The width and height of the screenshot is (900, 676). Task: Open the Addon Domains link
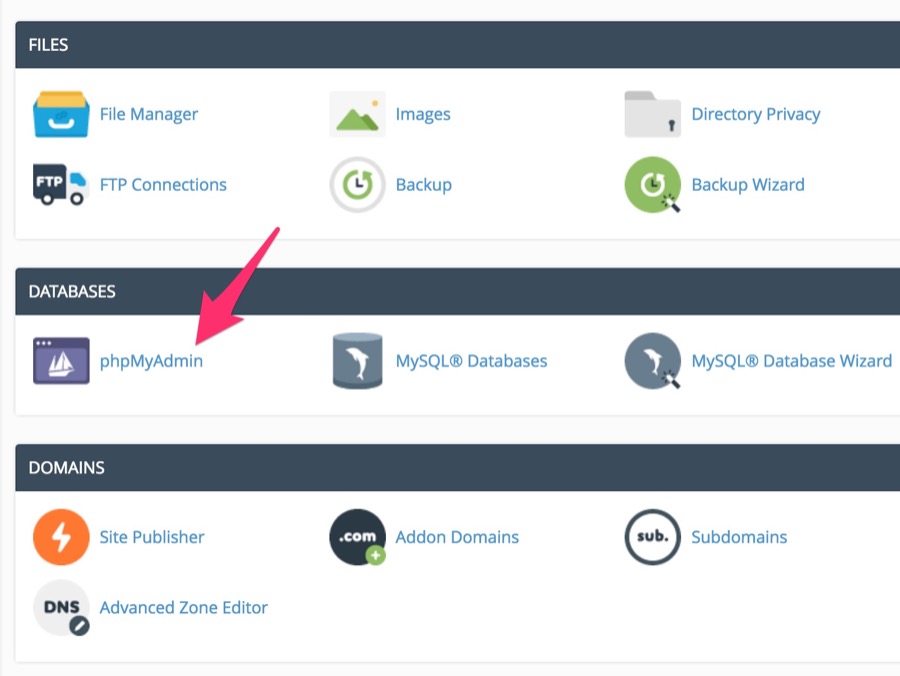(457, 537)
